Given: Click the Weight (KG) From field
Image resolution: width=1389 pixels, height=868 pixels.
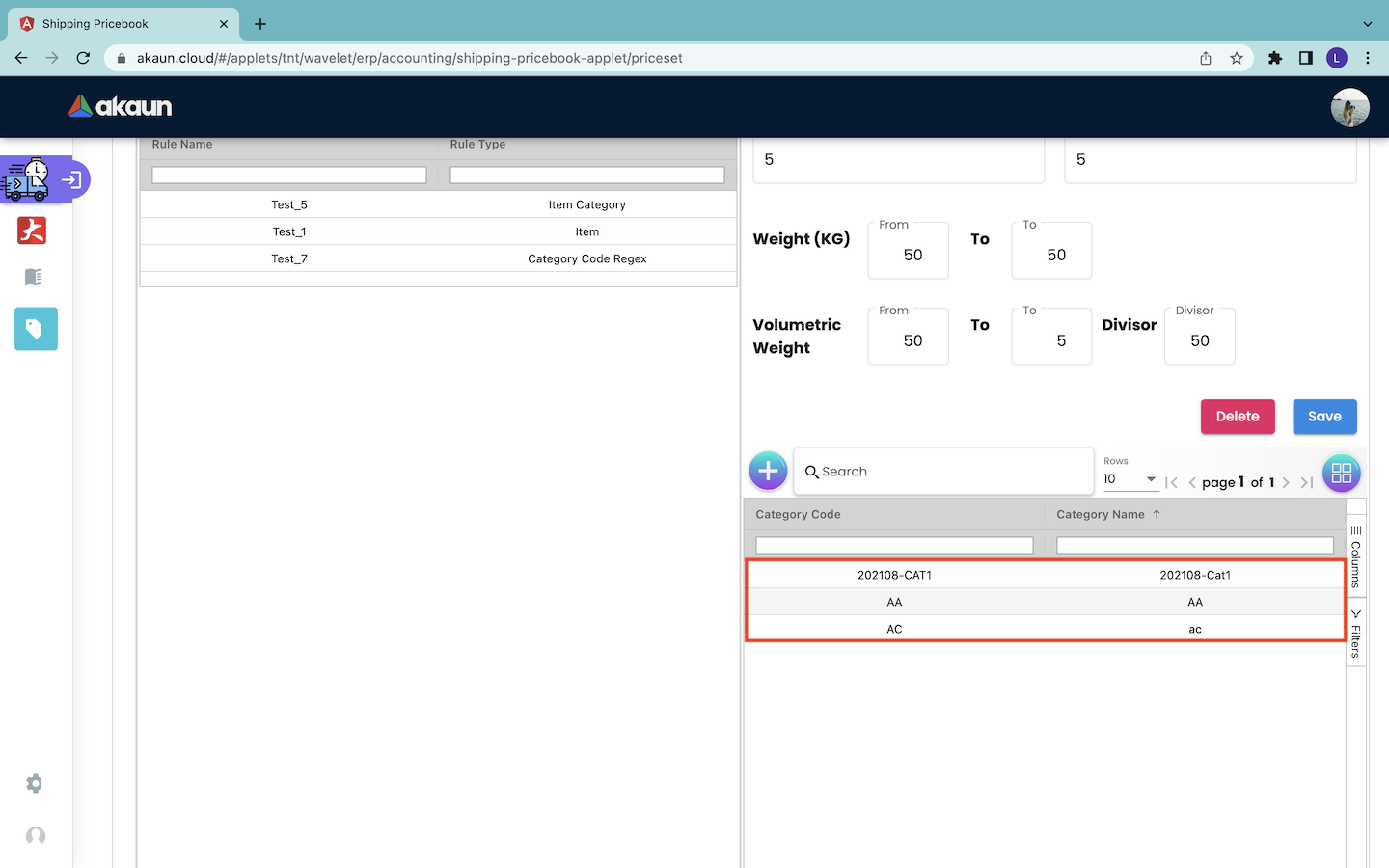Looking at the screenshot, I should point(908,255).
